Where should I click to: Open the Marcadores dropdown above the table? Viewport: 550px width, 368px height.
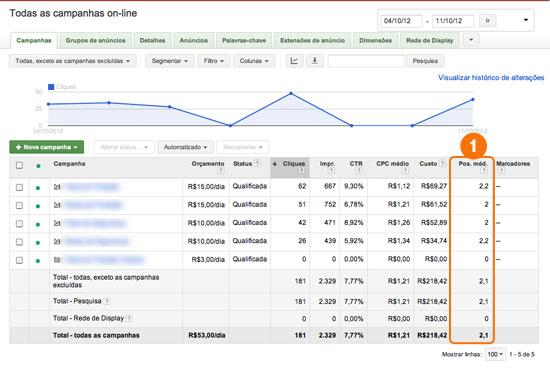coord(243,147)
